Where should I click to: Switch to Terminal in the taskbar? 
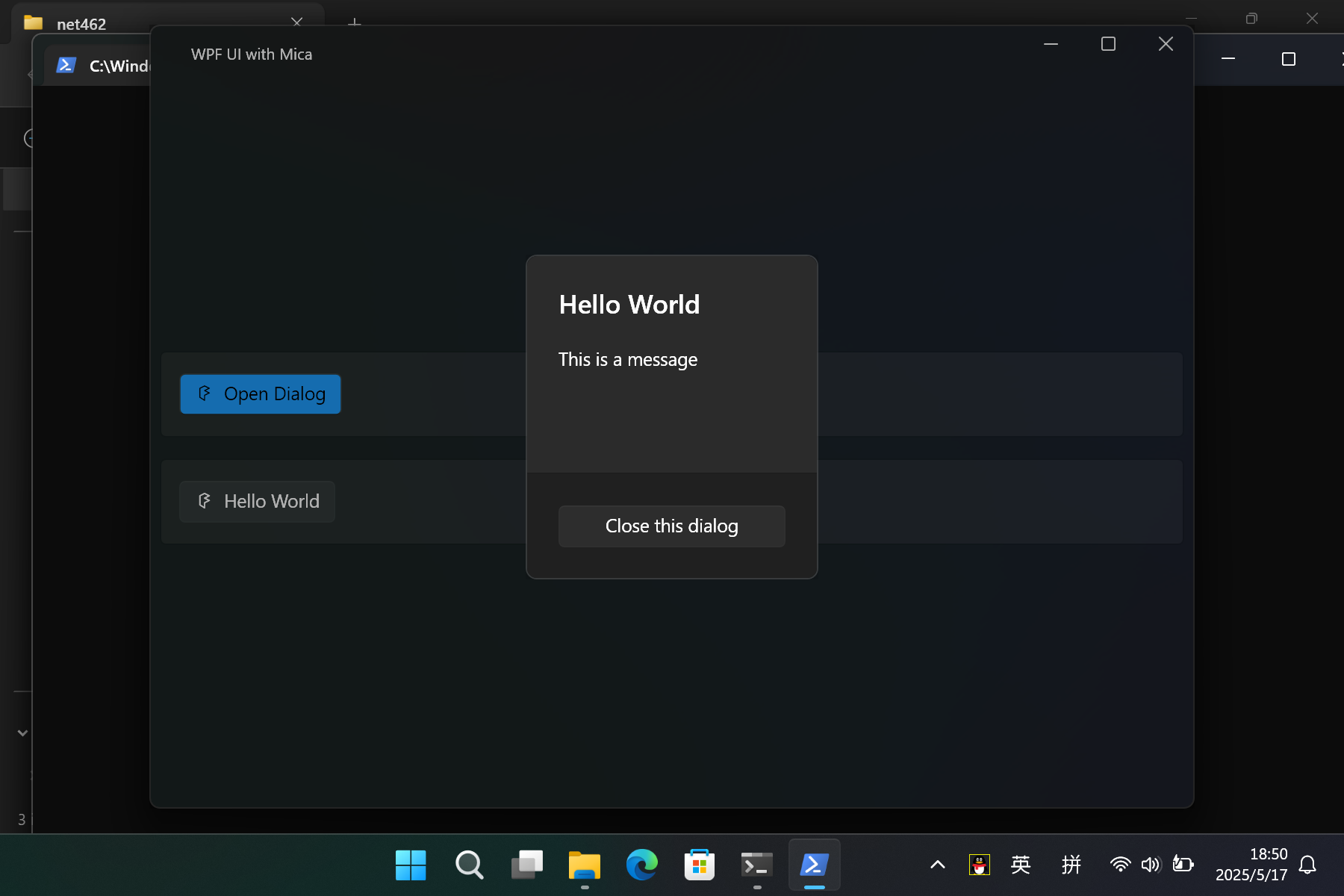tap(757, 865)
